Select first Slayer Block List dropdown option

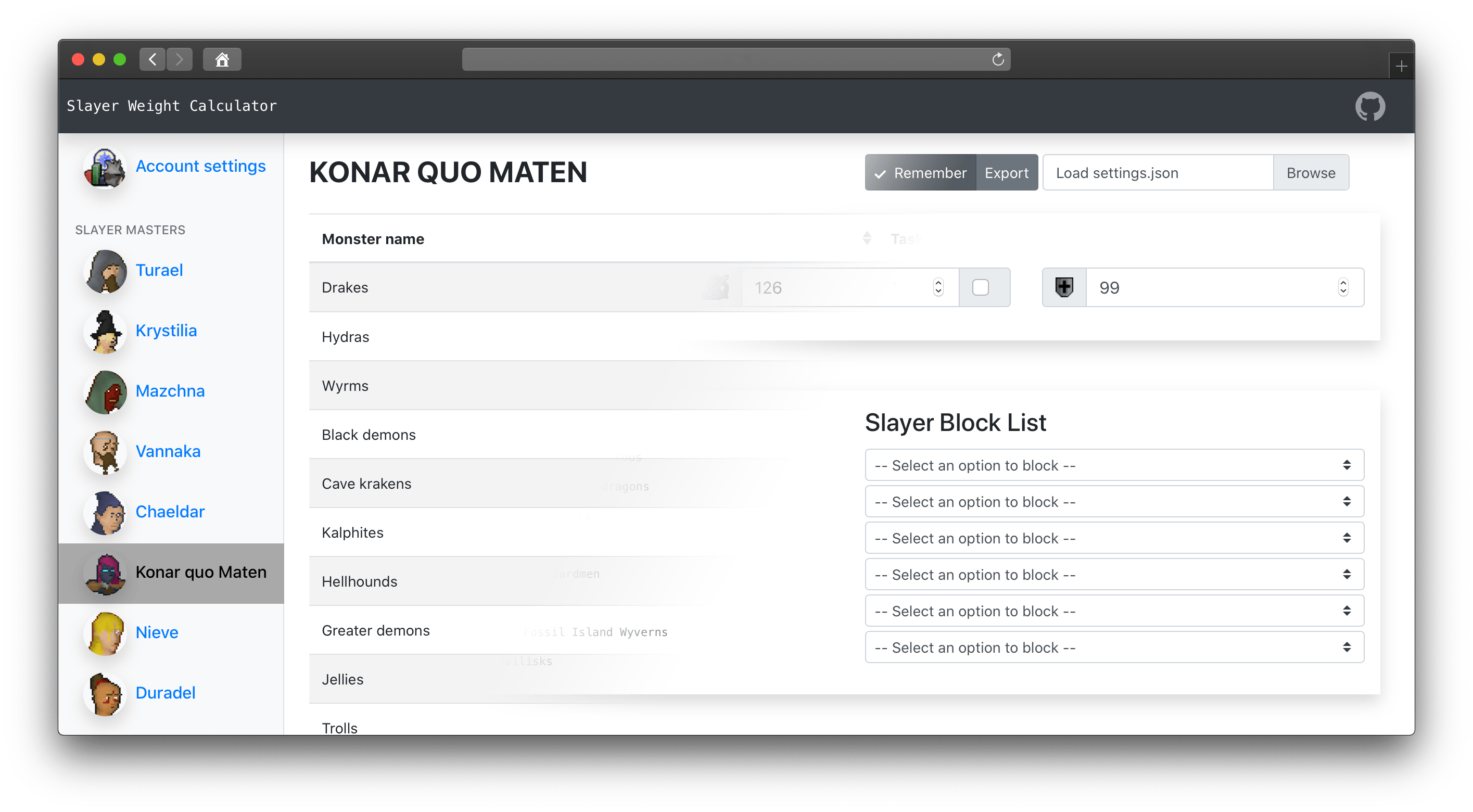pyautogui.click(x=1114, y=465)
